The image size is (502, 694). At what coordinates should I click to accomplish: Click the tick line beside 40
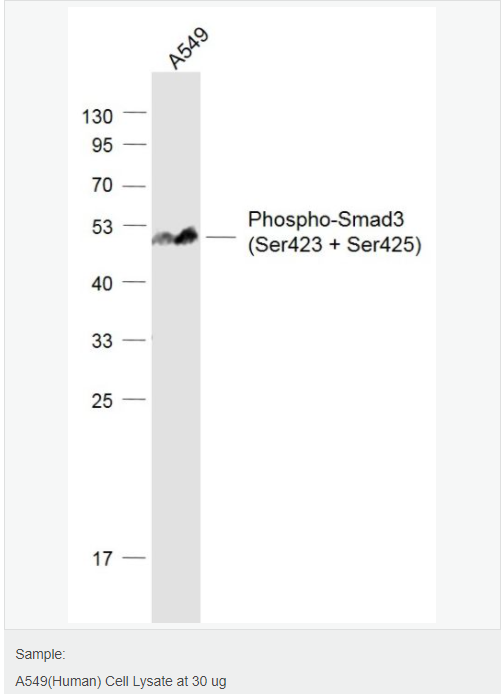coord(134,281)
